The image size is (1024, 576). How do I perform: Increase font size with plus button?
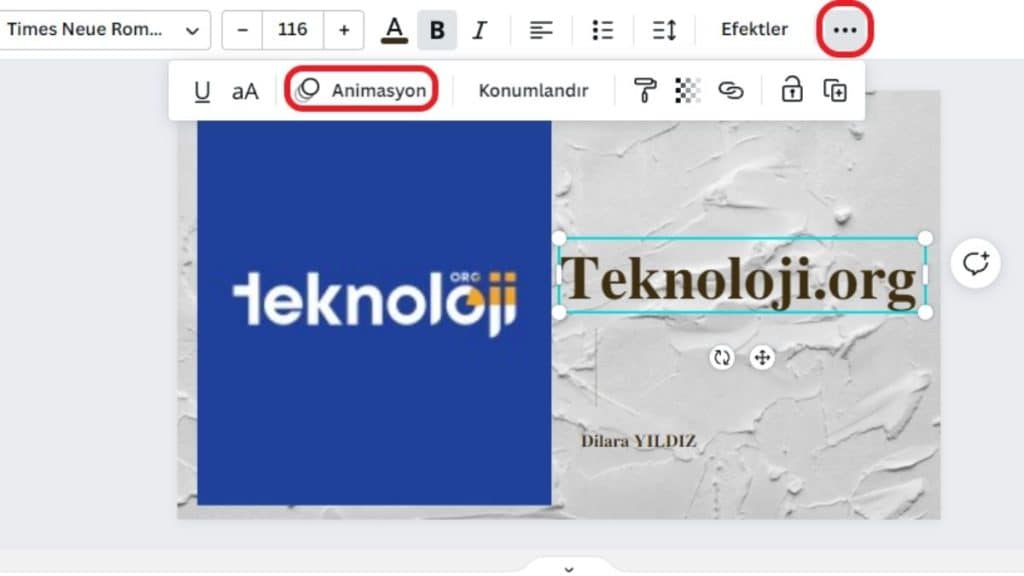(x=344, y=30)
